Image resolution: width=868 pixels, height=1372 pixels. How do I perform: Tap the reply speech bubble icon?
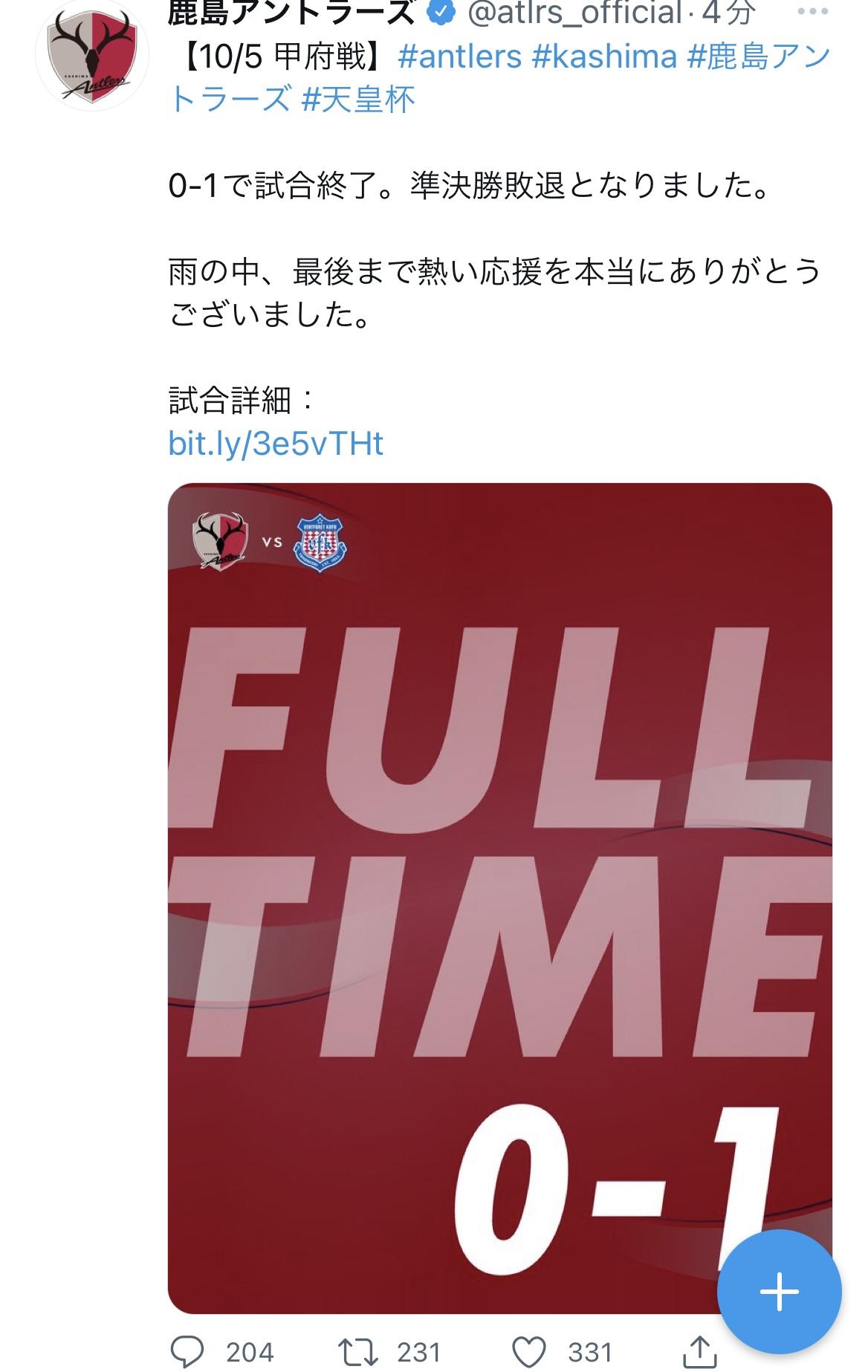tap(187, 1352)
